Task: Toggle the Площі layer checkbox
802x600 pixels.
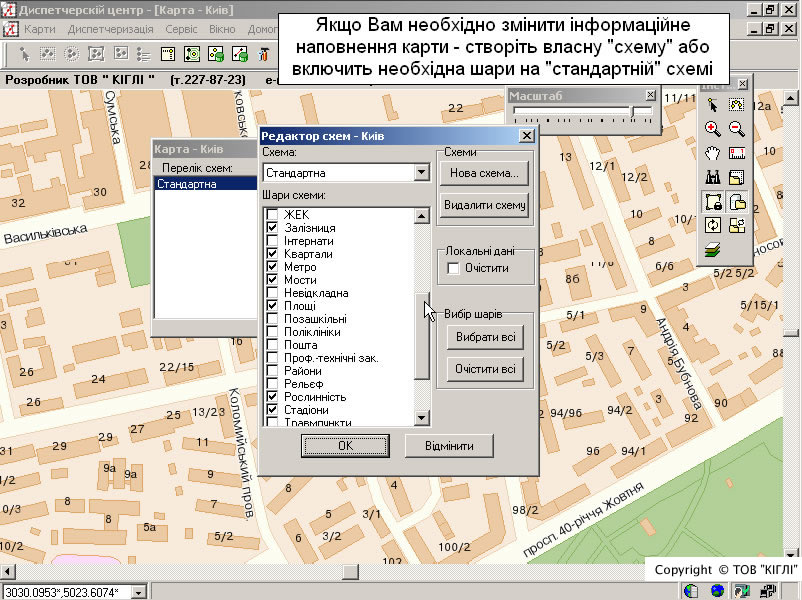Action: pyautogui.click(x=272, y=305)
